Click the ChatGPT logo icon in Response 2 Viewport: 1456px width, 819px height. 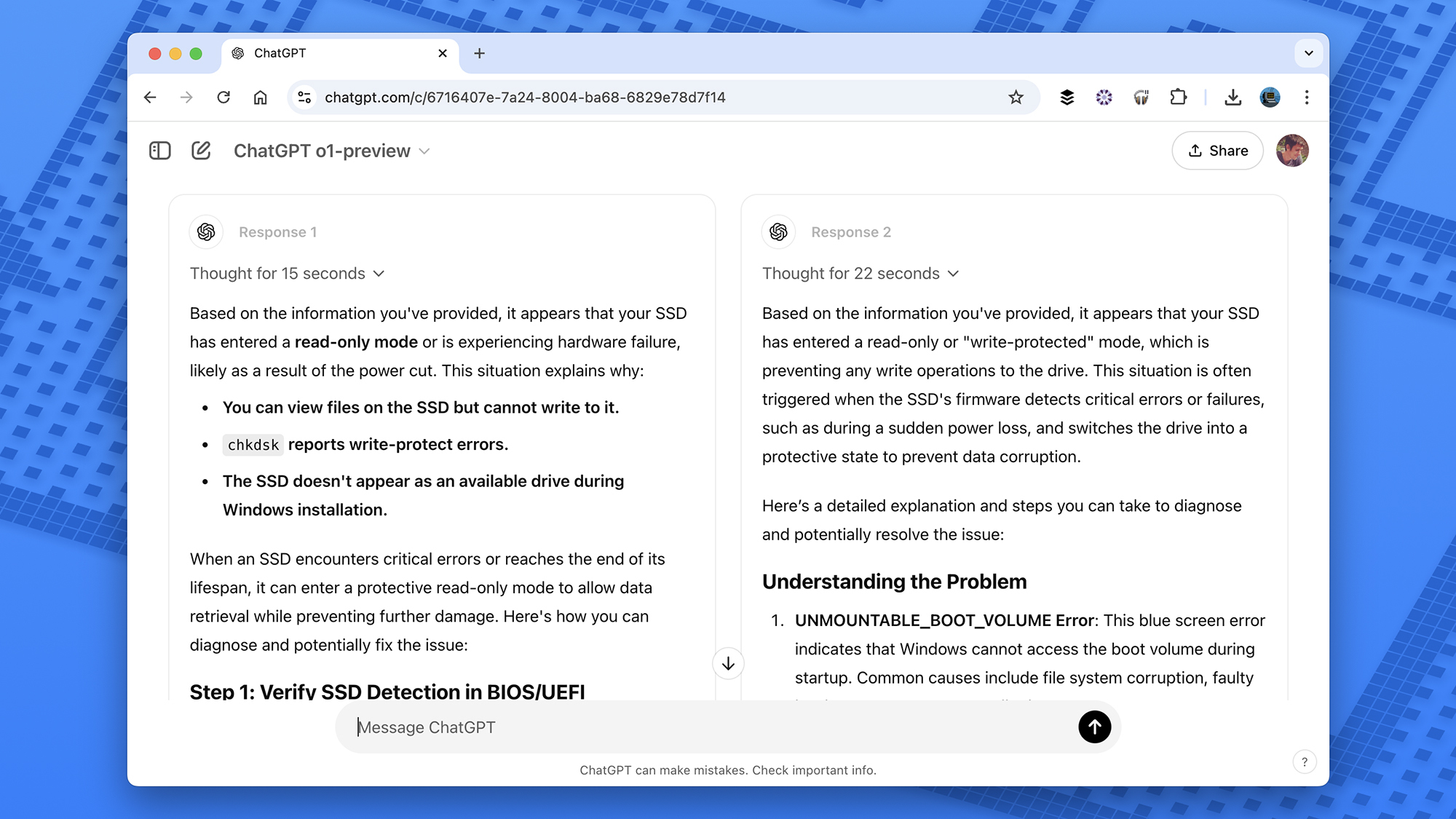click(779, 231)
